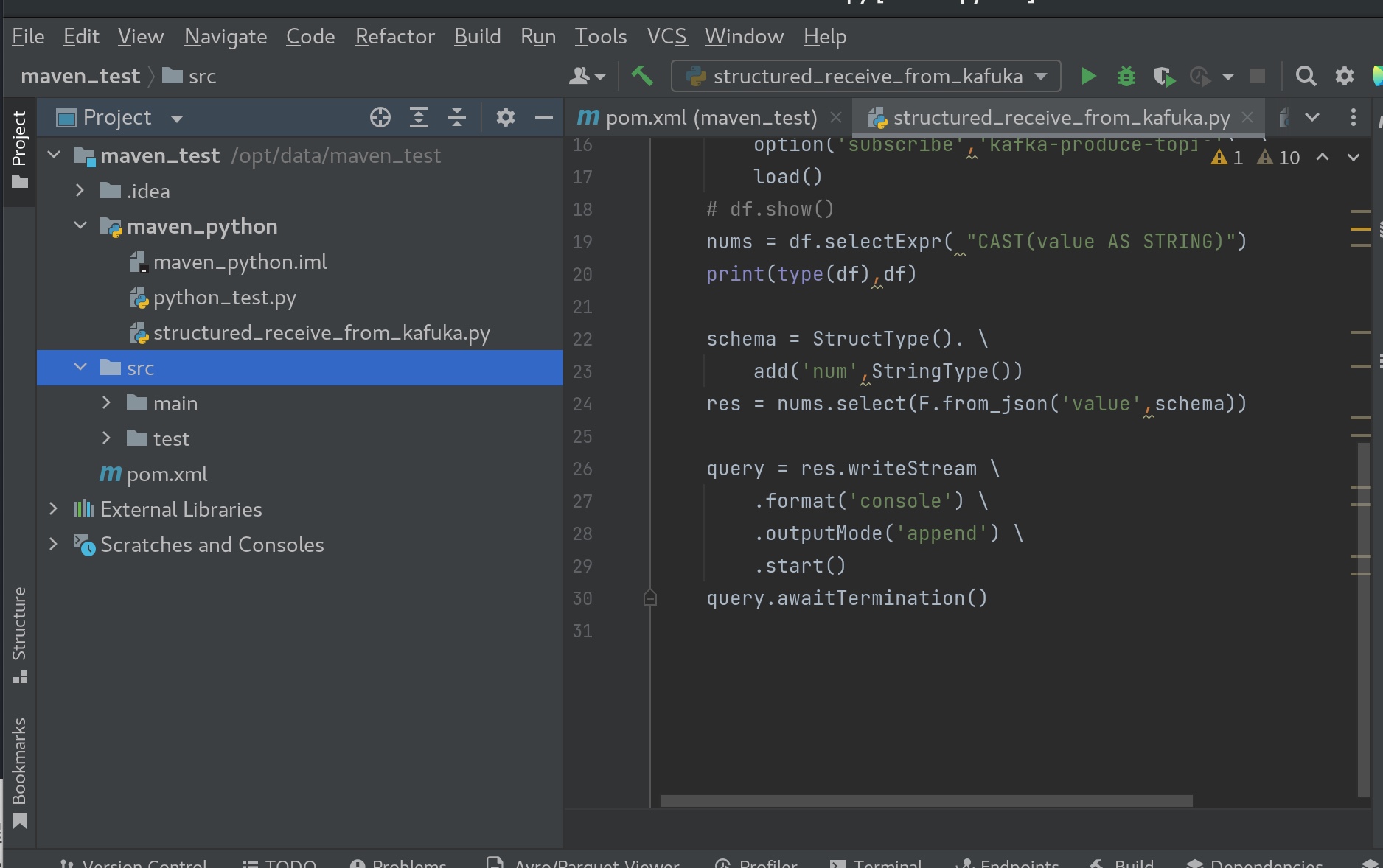Open the File menu
Screen dimensions: 1383x868
[x=28, y=36]
